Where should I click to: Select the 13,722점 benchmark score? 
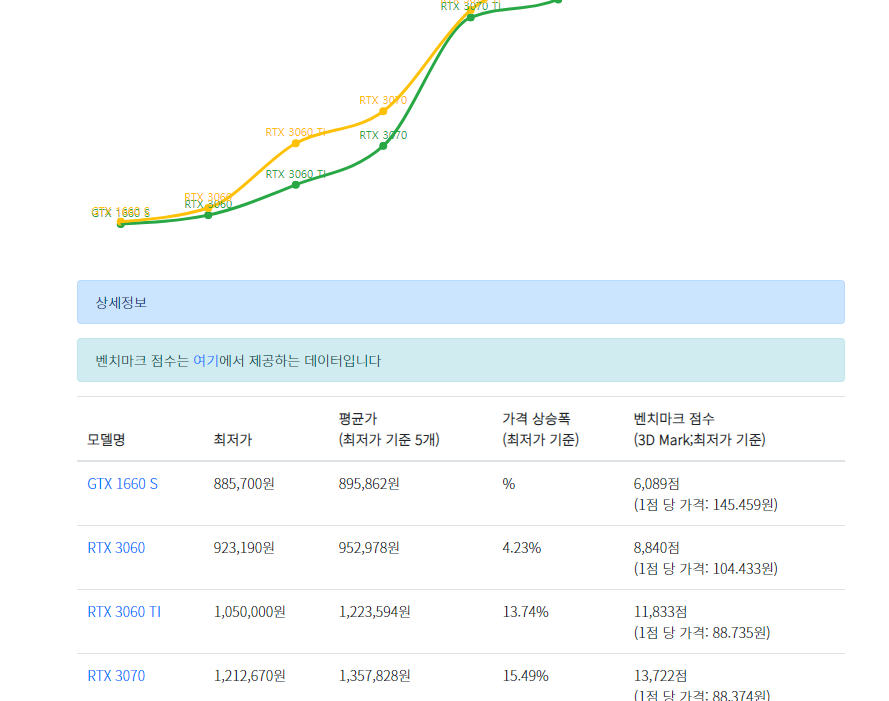pos(661,676)
